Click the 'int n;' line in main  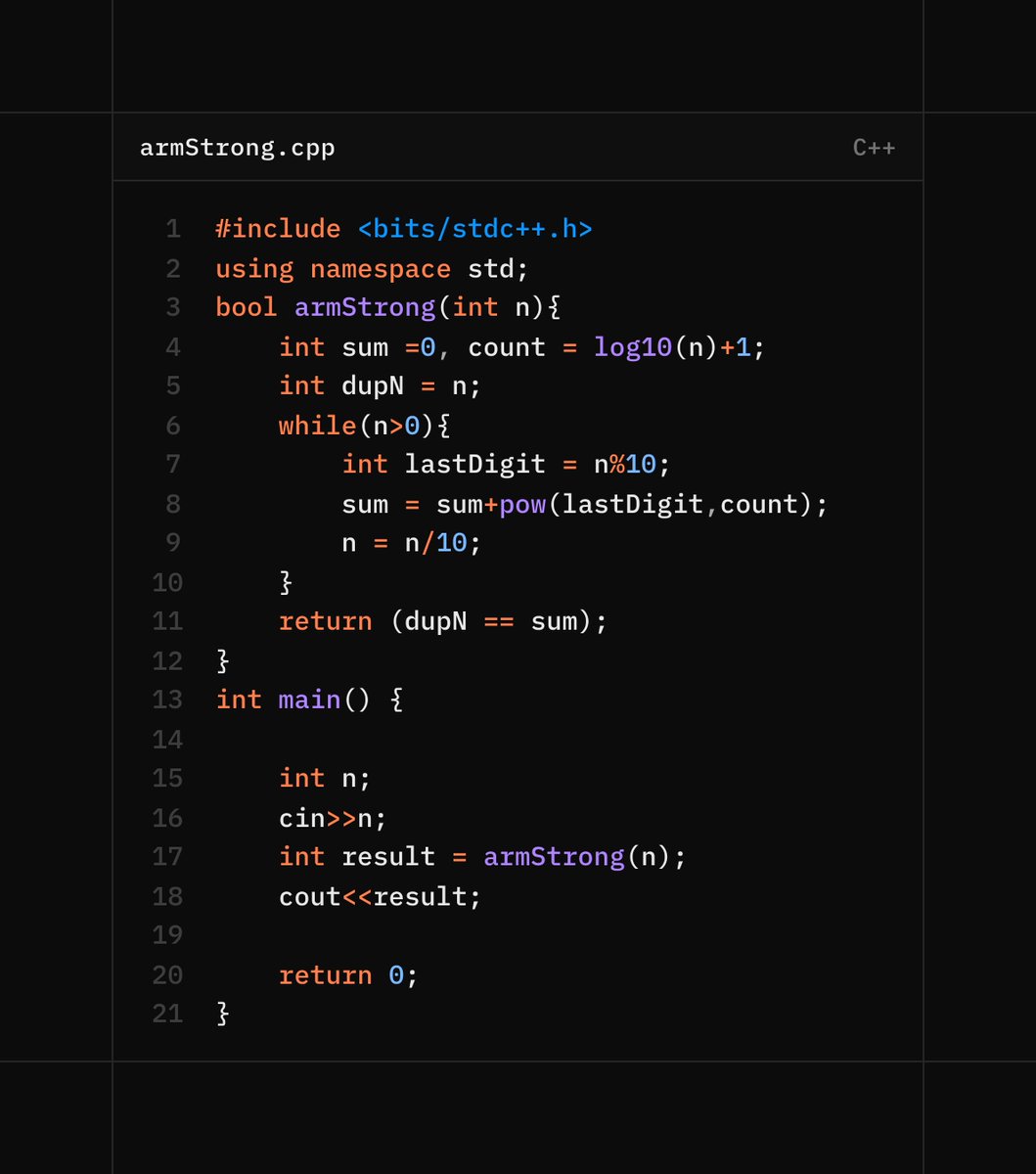pos(326,779)
